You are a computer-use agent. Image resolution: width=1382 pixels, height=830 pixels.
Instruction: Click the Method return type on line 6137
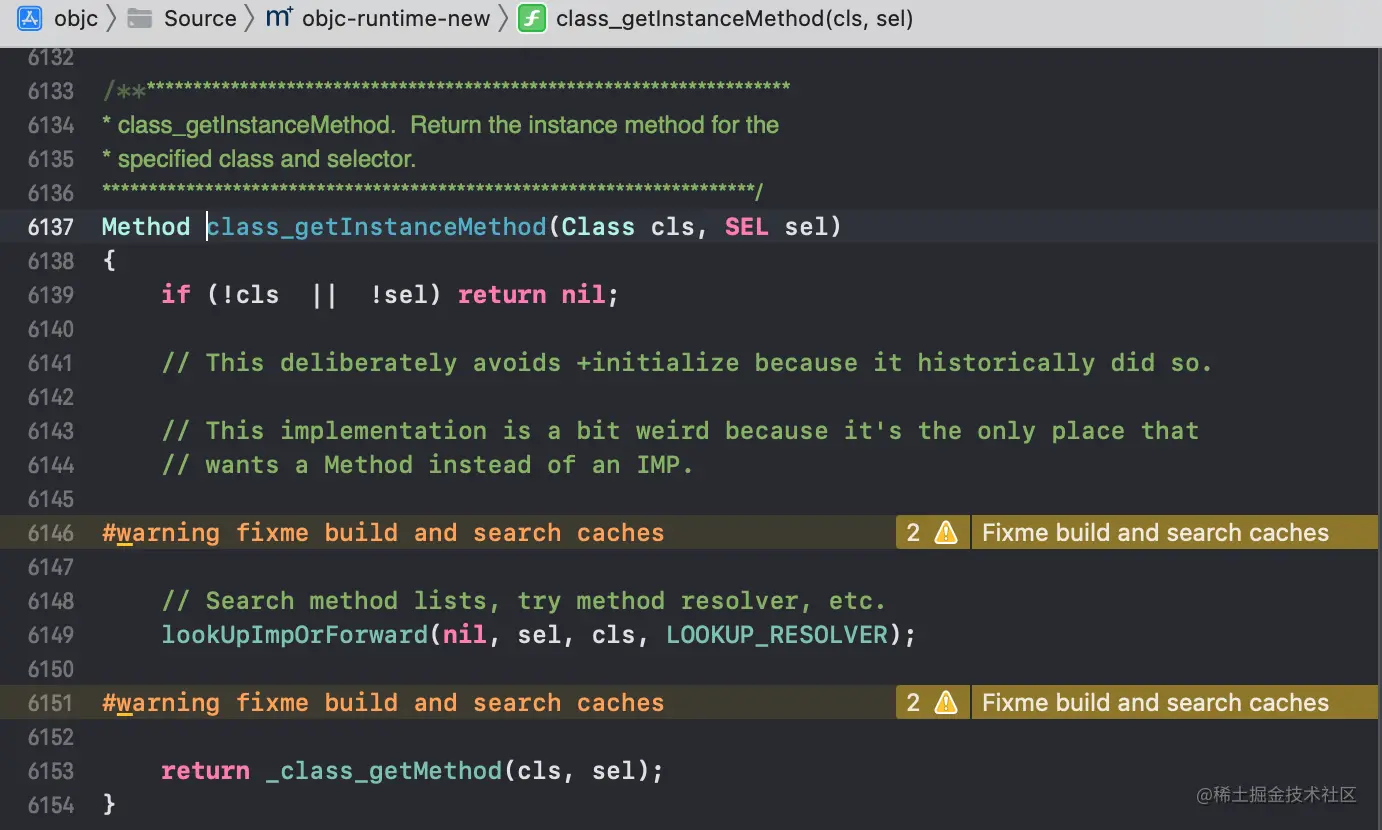[146, 227]
